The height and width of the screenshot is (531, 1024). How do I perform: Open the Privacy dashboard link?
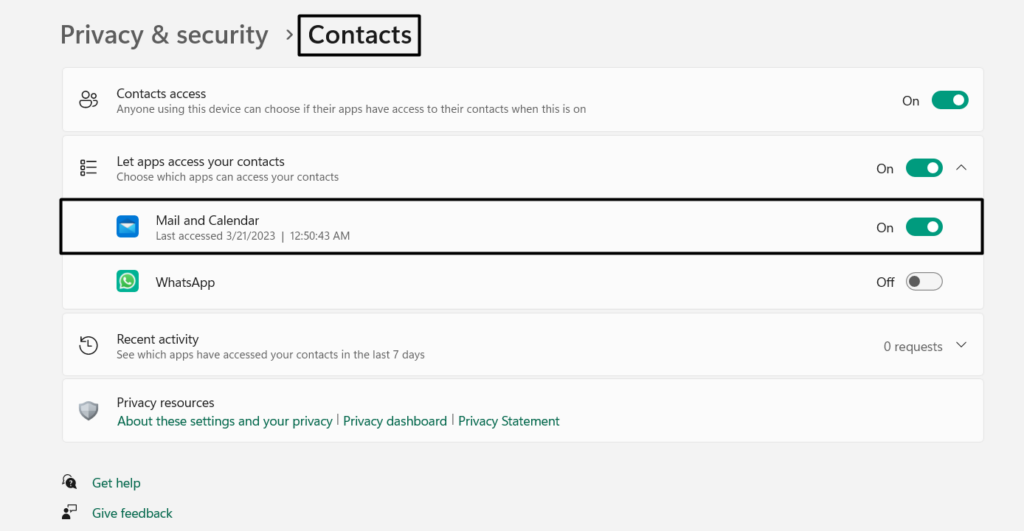coord(395,421)
